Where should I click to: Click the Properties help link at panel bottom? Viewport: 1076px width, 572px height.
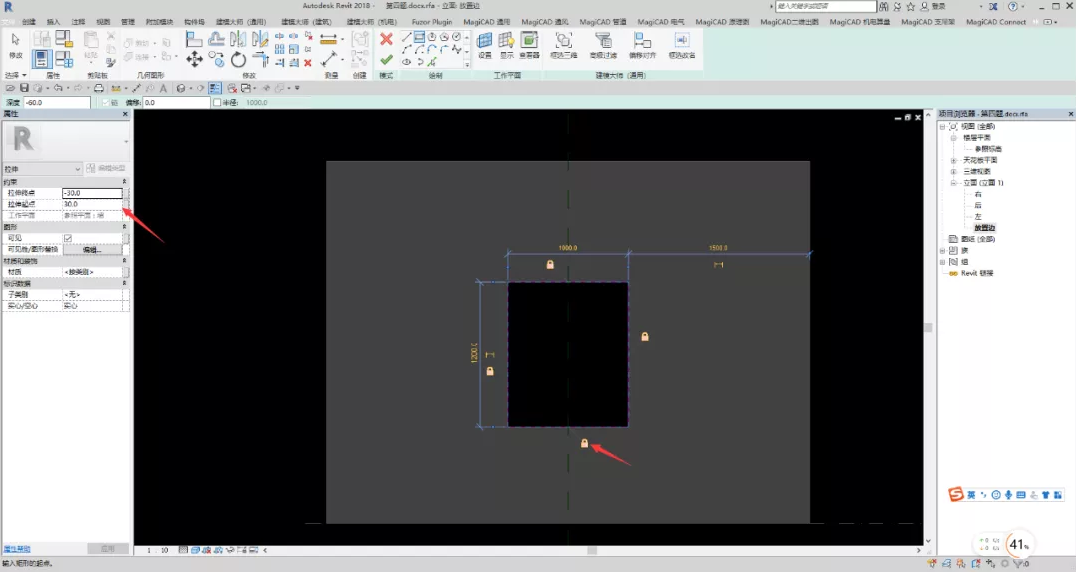16,549
